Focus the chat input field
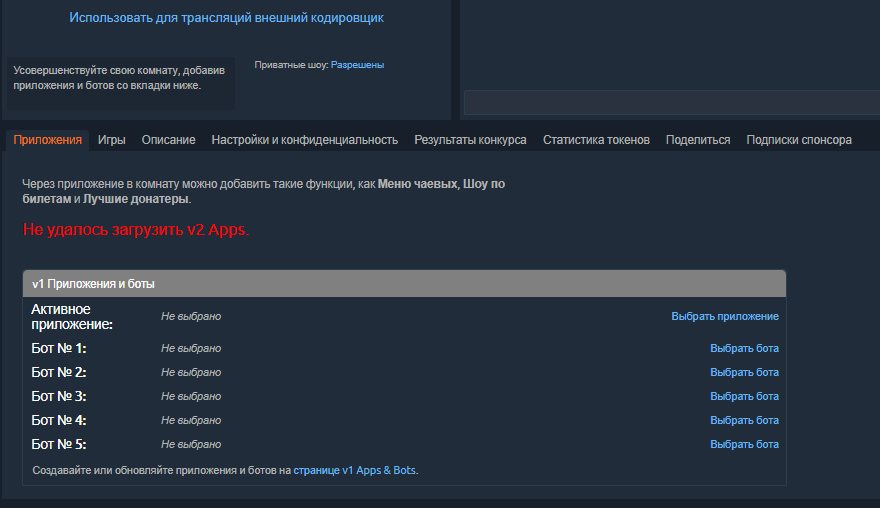The image size is (880, 508). pos(670,103)
